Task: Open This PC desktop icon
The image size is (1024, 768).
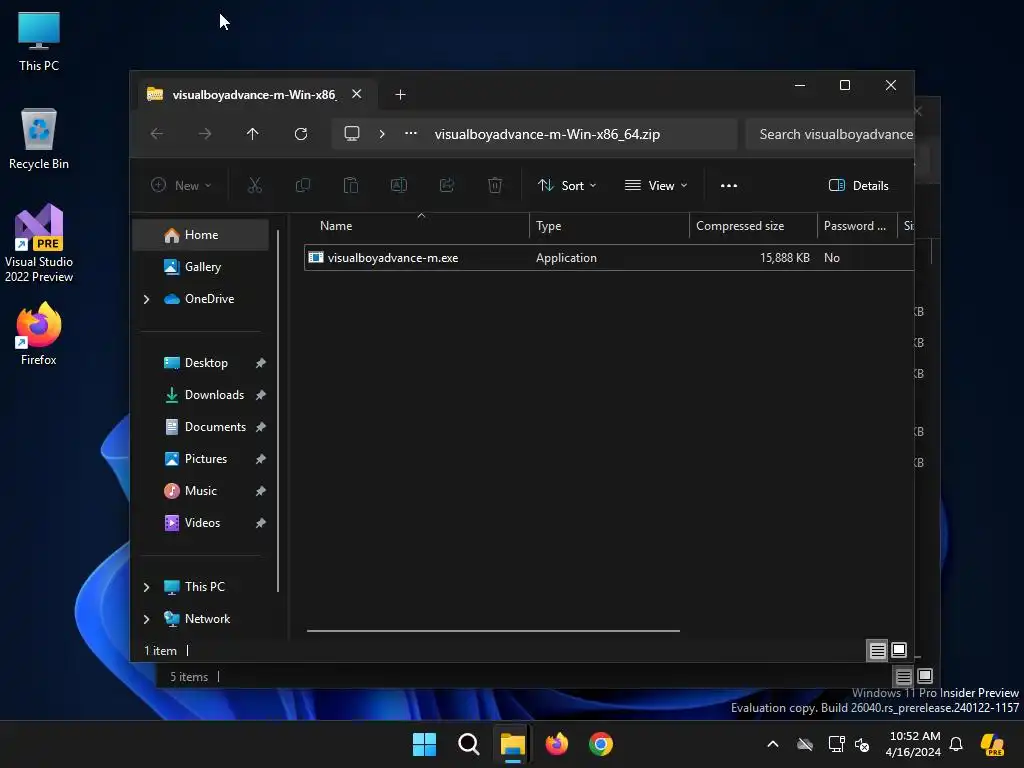Action: [x=39, y=42]
